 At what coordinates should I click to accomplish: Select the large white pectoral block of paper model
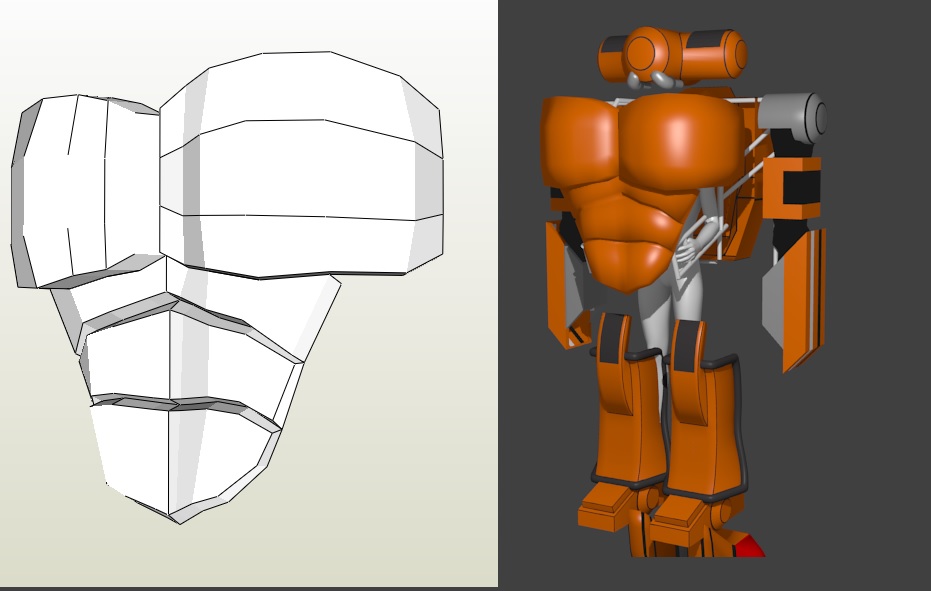(x=302, y=165)
